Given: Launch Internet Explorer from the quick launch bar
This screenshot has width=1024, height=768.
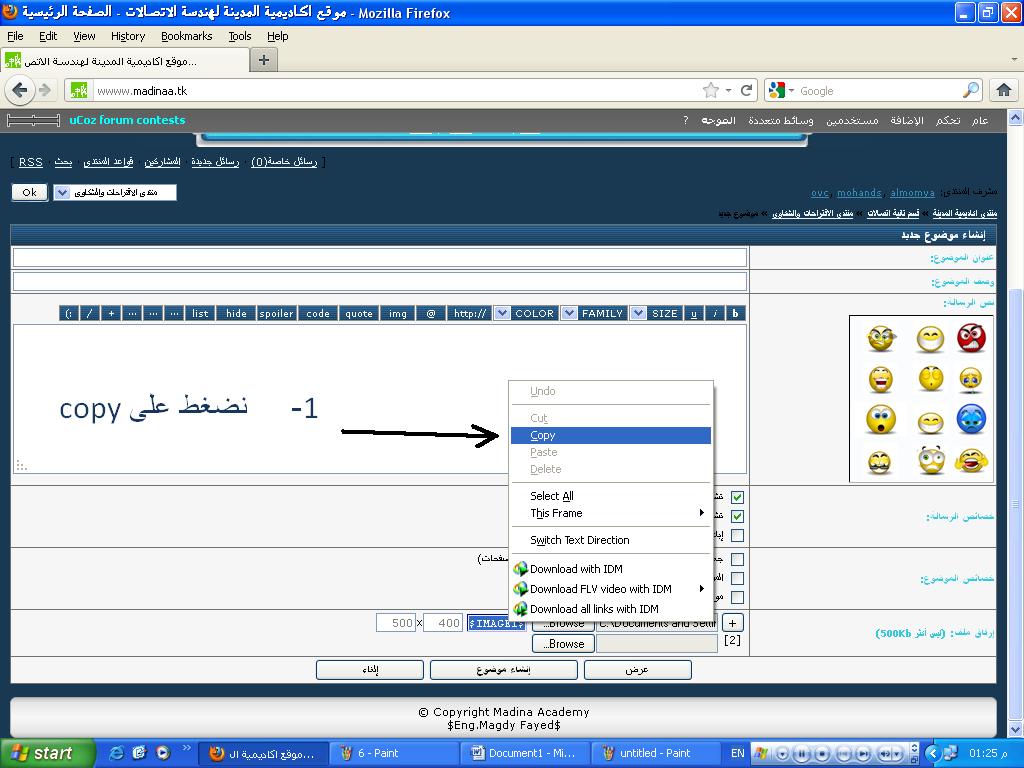Looking at the screenshot, I should [x=116, y=753].
